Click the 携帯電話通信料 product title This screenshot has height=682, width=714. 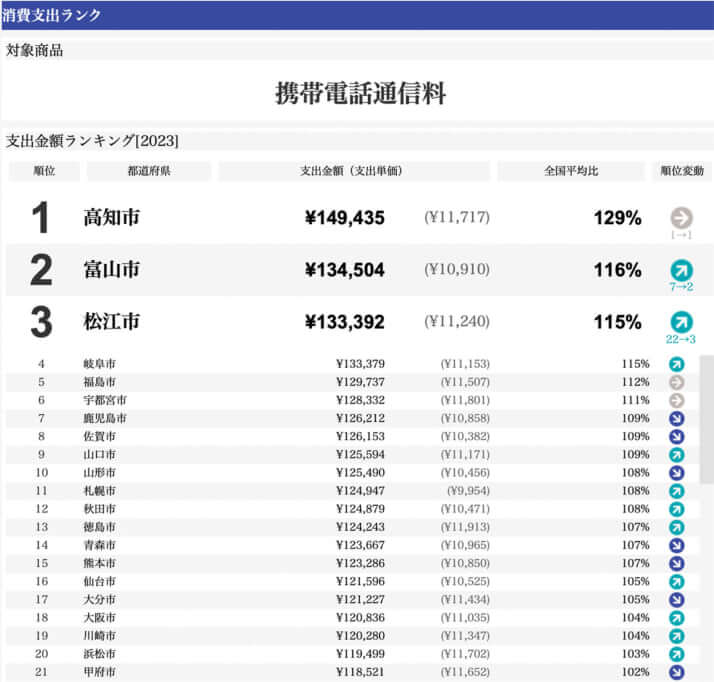[x=360, y=95]
